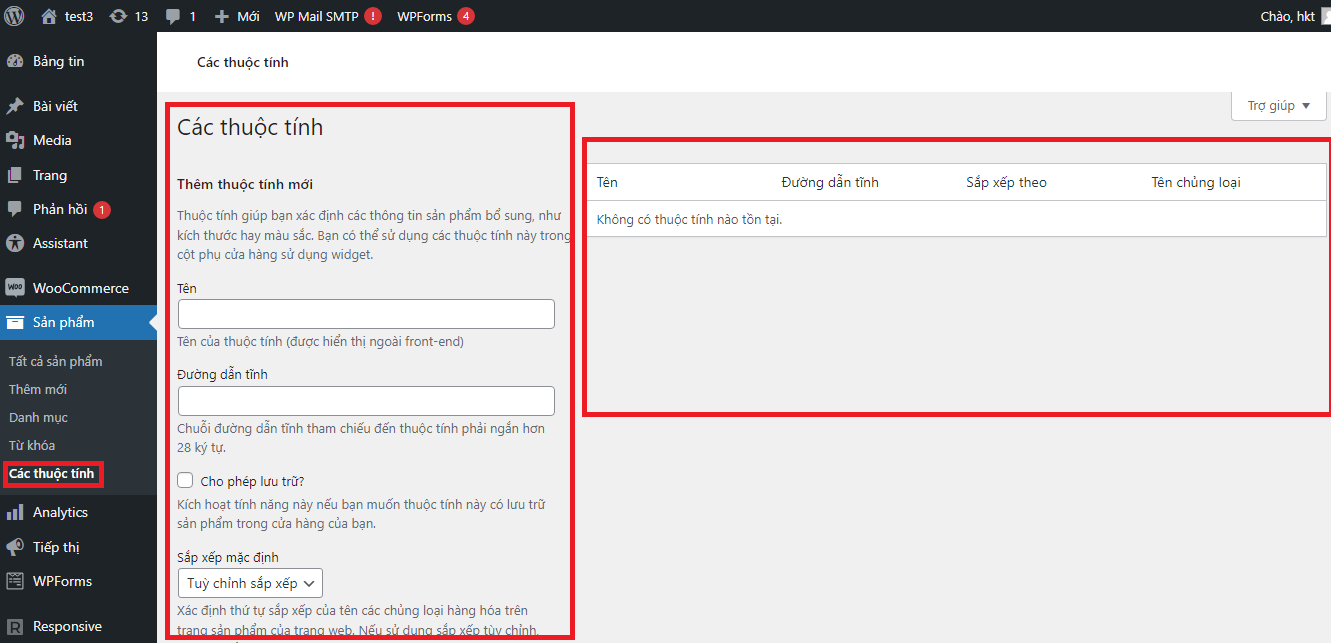Click the Tiếp thị megaphone icon
1331x643 pixels.
point(15,547)
